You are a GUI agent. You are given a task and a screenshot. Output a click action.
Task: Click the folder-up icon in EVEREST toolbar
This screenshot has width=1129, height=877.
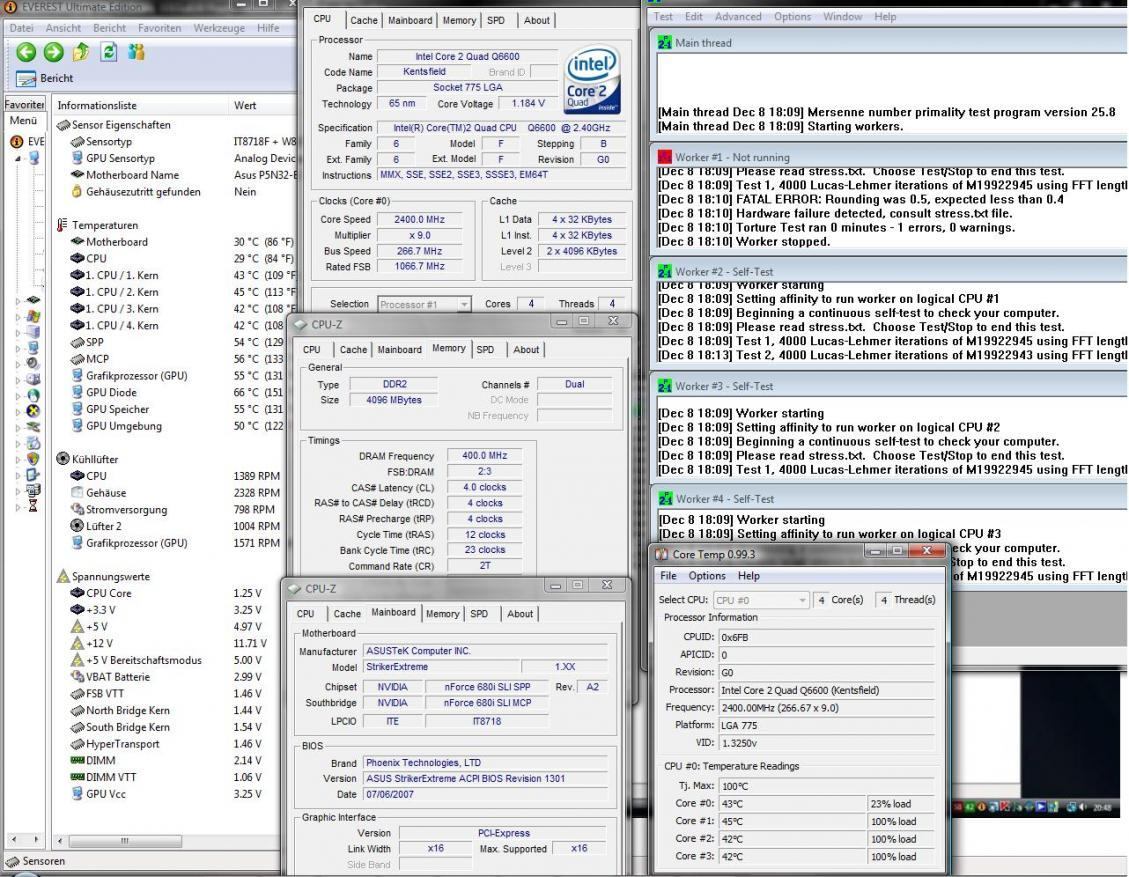click(81, 52)
